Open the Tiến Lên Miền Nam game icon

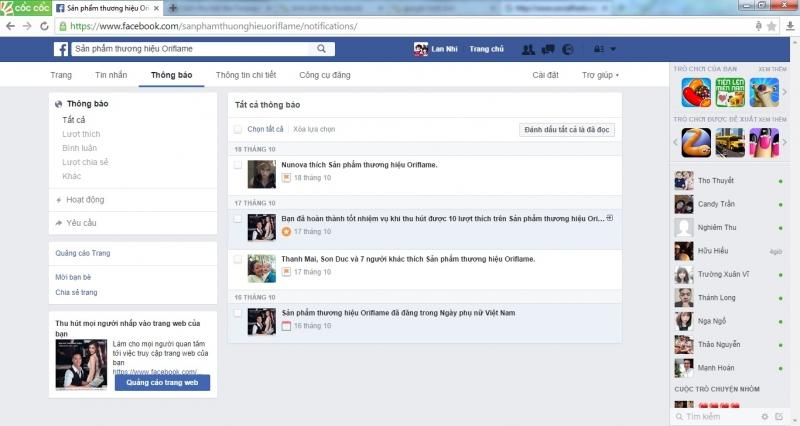pyautogui.click(x=730, y=92)
